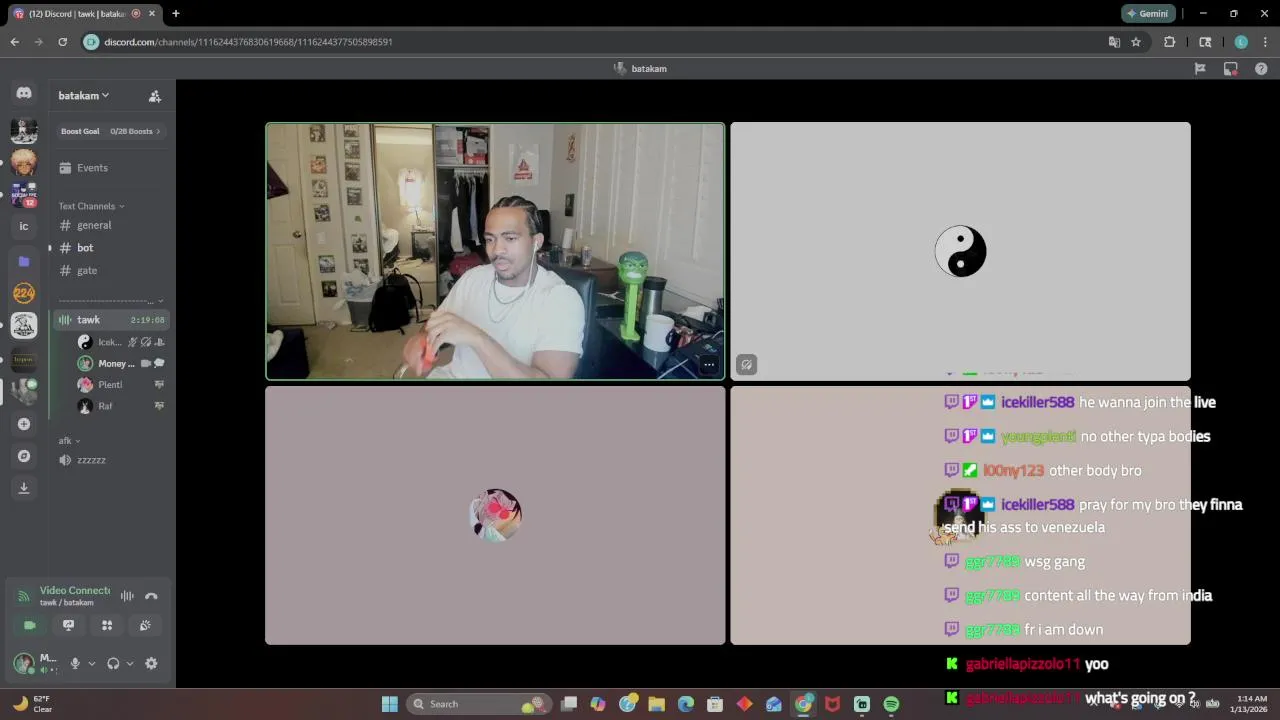Expand the batakam server menu
The width and height of the screenshot is (1280, 720).
[x=84, y=96]
